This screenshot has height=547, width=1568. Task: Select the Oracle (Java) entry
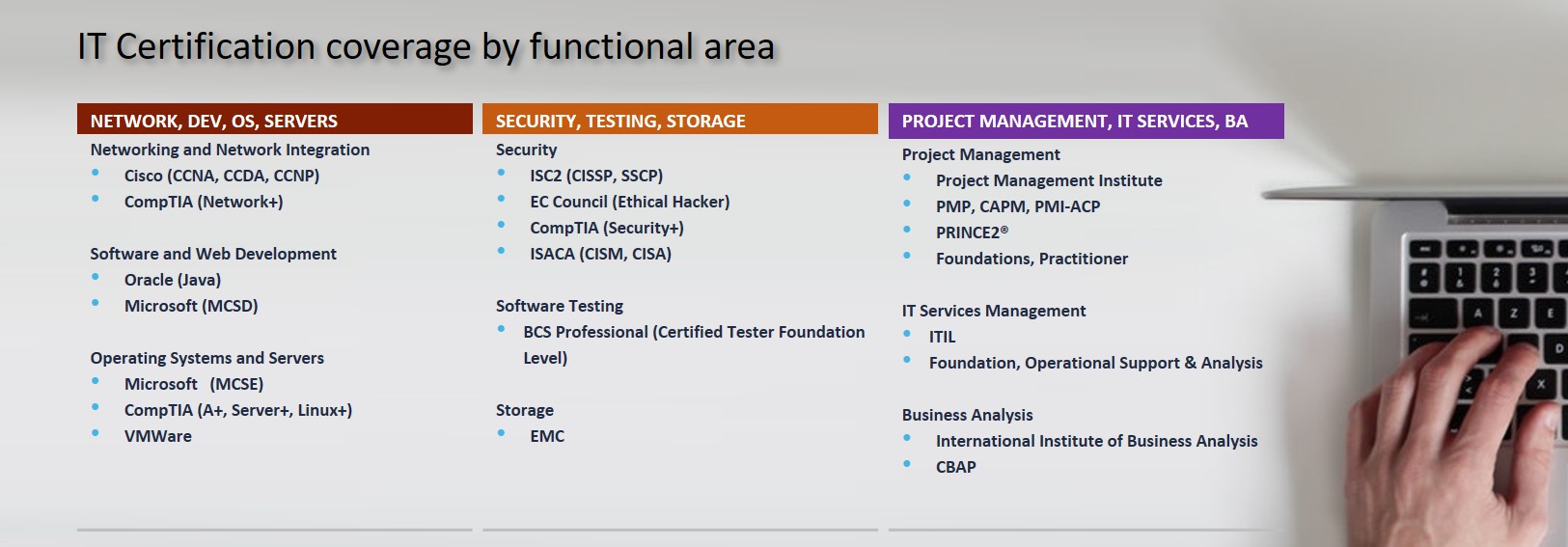coord(172,280)
